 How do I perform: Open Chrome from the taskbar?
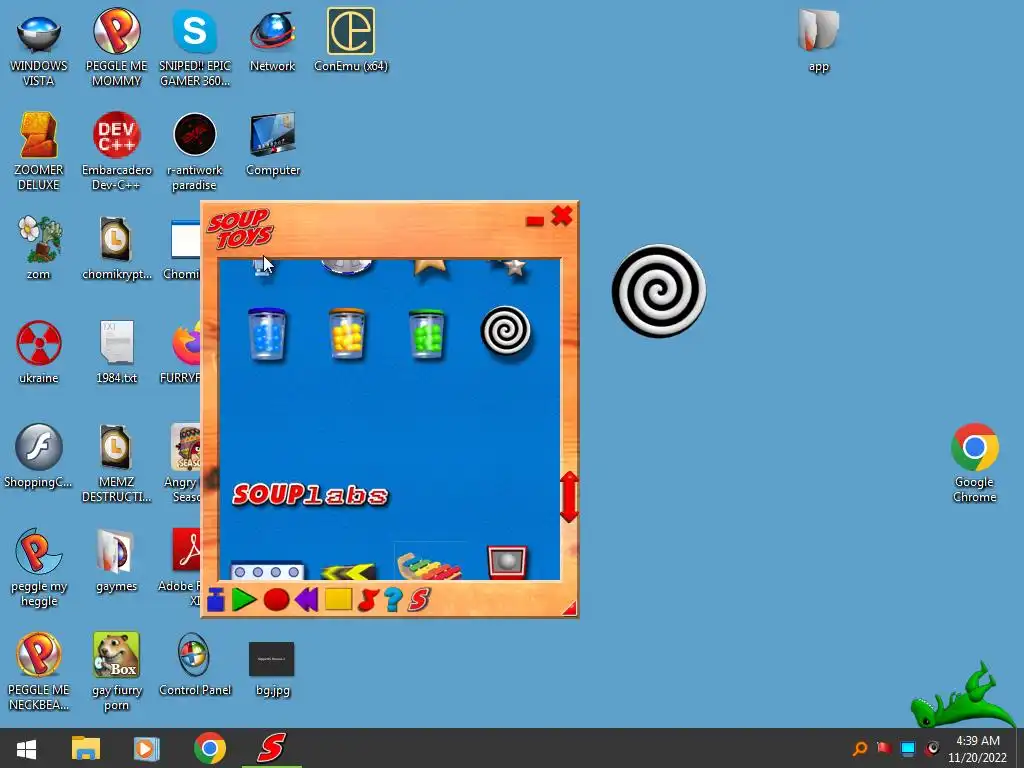click(210, 748)
